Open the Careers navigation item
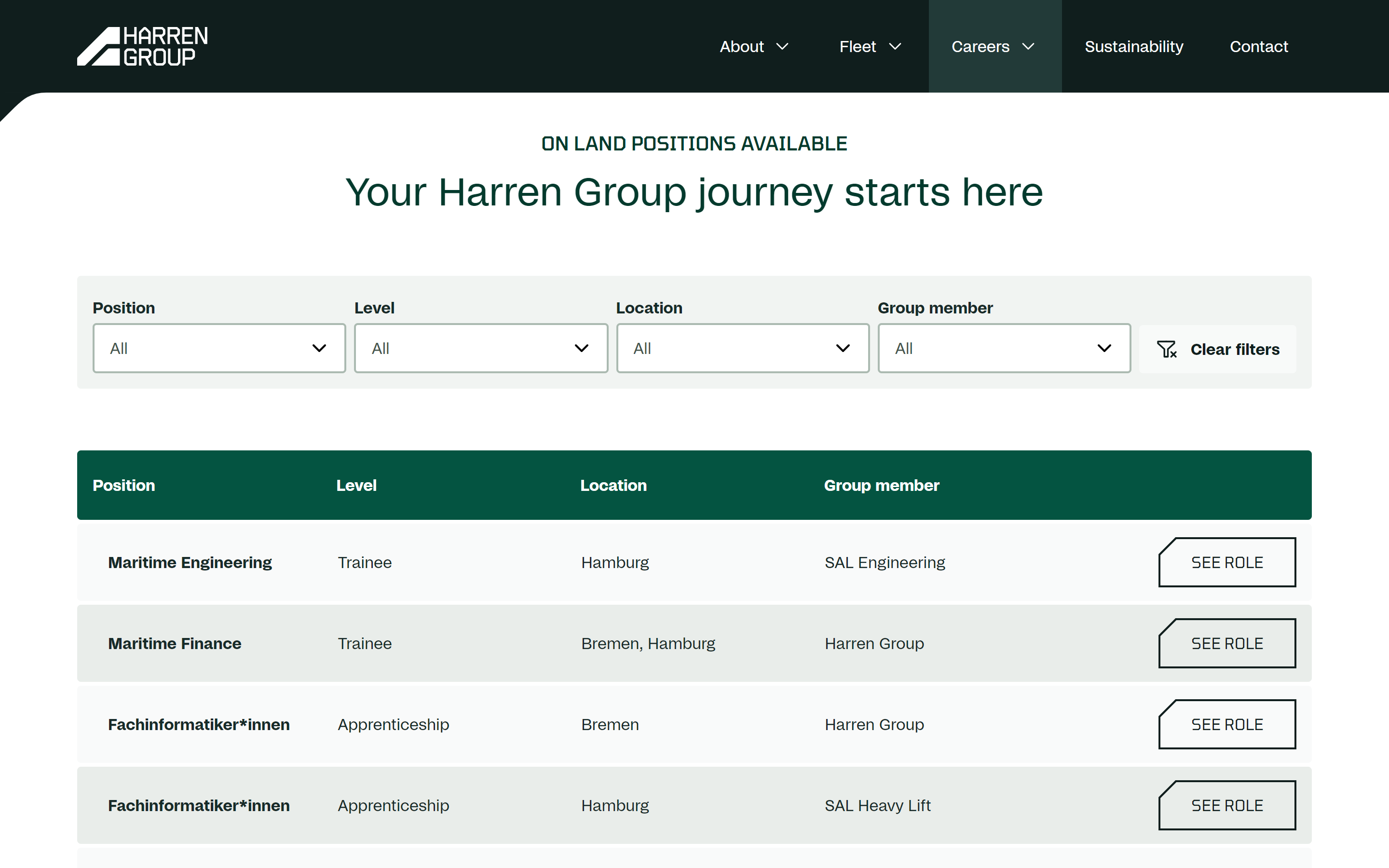The image size is (1389, 868). coord(980,46)
